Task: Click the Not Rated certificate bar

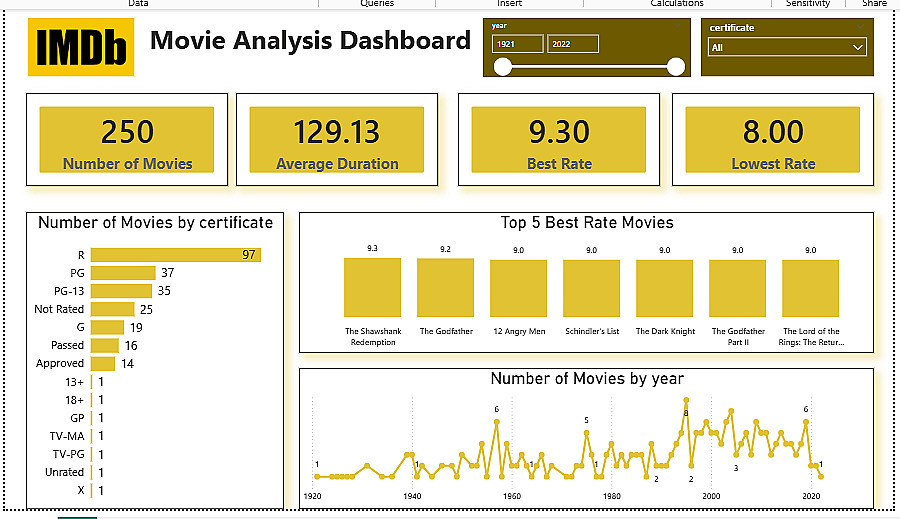Action: pyautogui.click(x=112, y=309)
